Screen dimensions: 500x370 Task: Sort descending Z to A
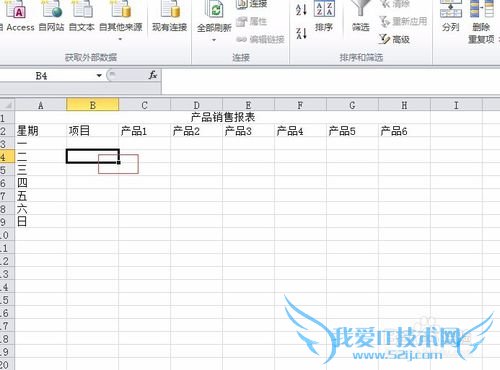[x=301, y=33]
